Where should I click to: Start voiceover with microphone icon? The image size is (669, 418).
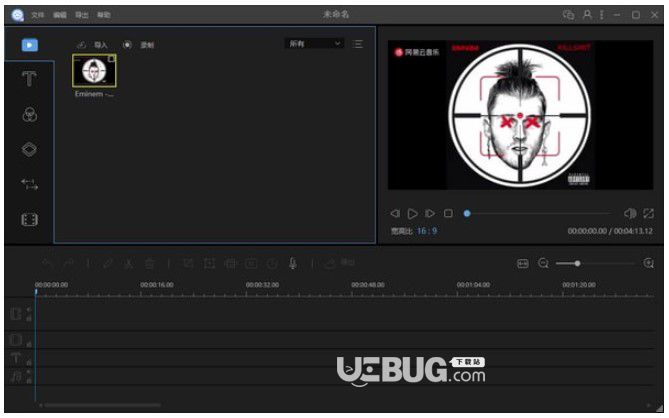click(293, 264)
